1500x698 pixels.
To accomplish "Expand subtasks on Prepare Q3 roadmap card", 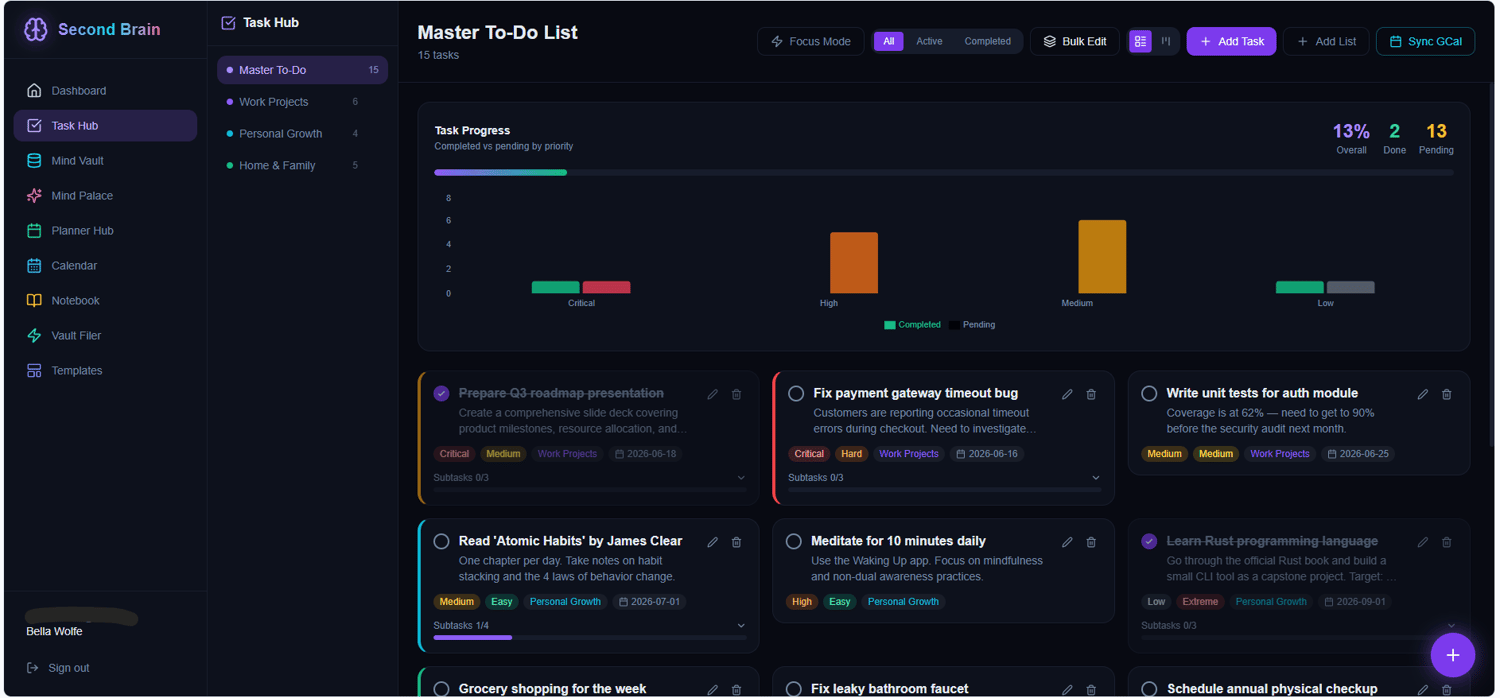I will (741, 478).
